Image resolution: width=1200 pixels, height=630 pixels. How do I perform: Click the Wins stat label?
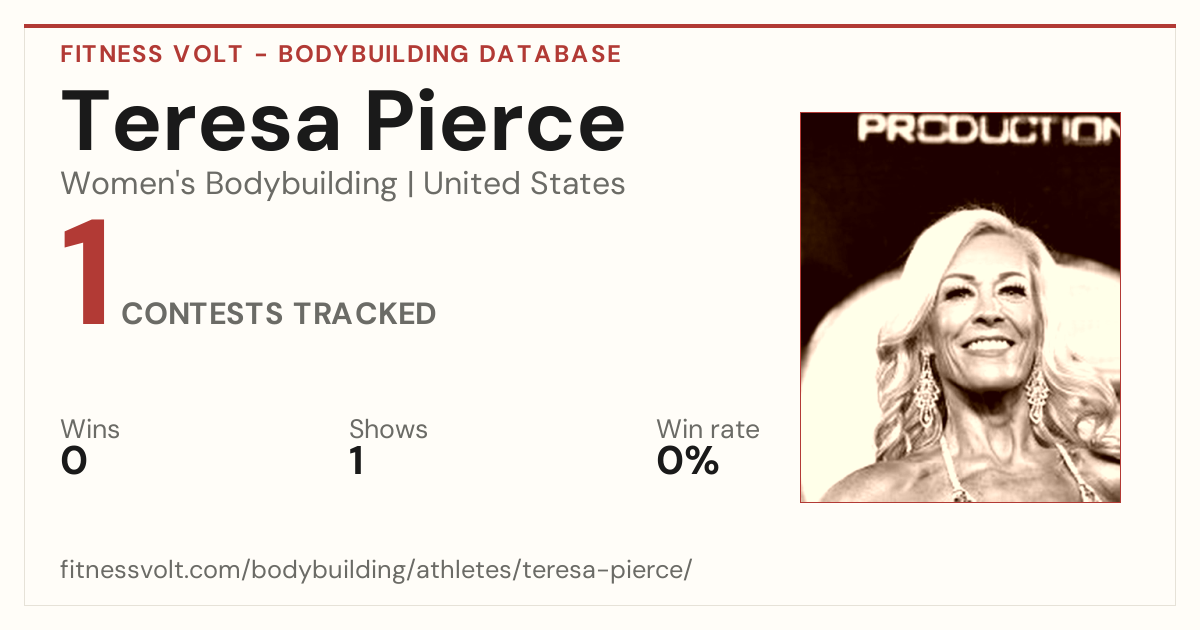coord(90,430)
